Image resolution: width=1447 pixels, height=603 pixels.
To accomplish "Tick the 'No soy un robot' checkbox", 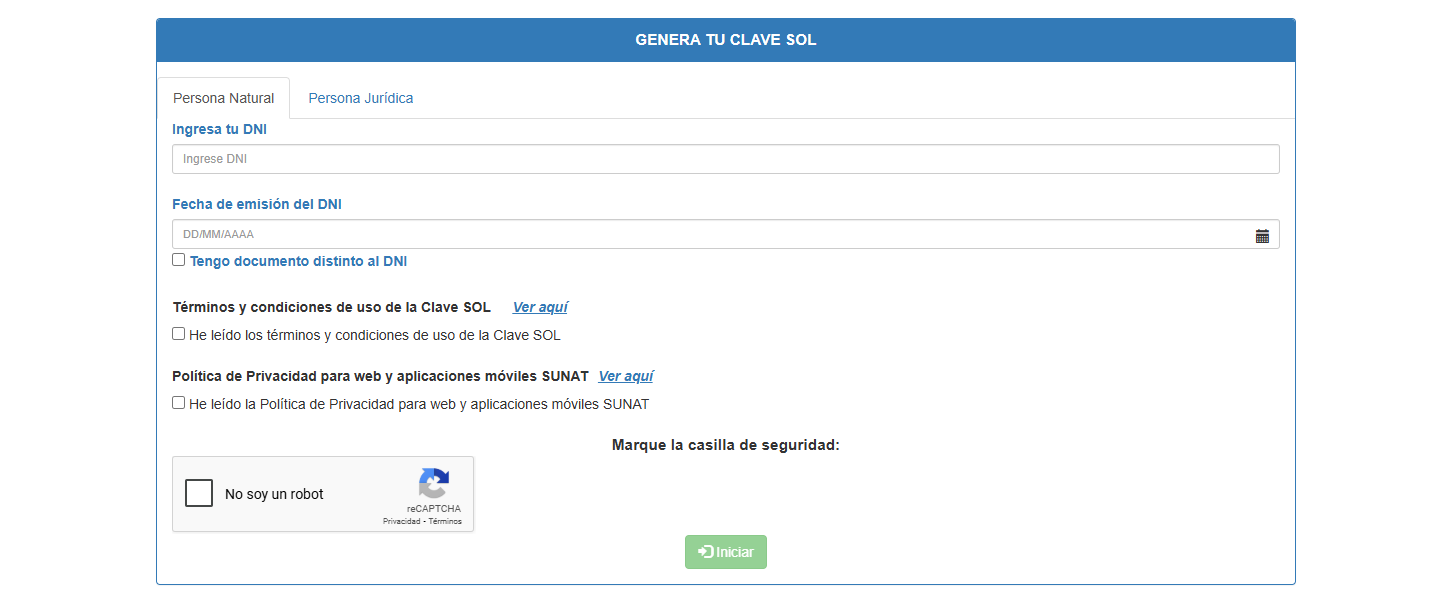I will pyautogui.click(x=199, y=493).
